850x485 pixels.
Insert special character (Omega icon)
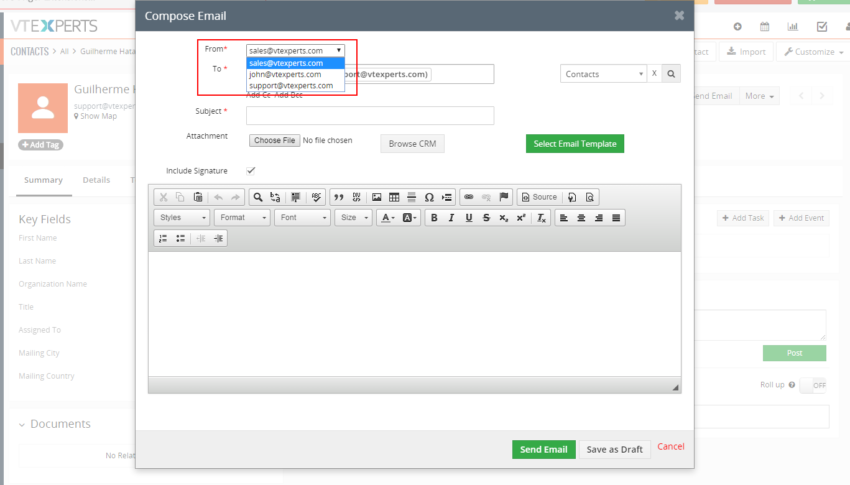click(429, 197)
